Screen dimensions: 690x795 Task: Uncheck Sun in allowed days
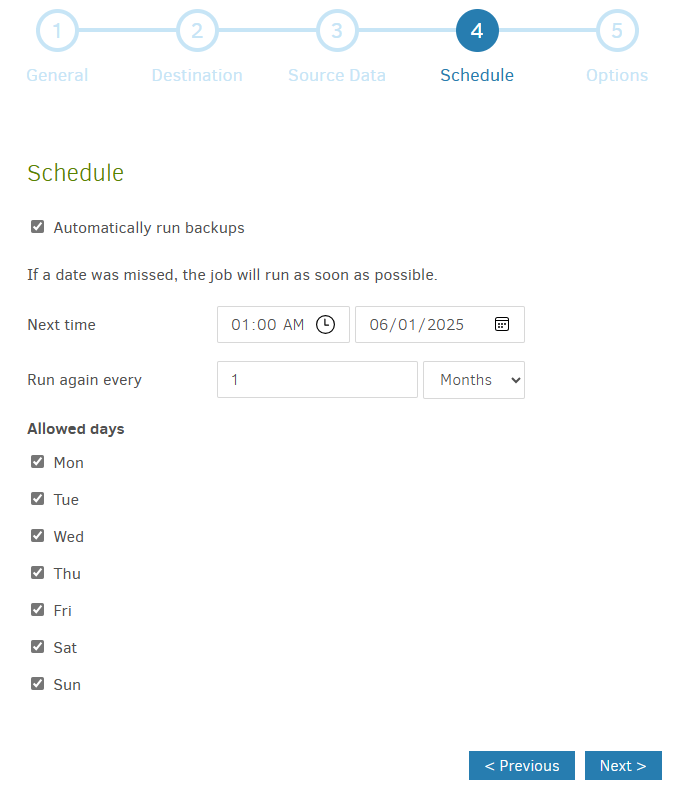click(x=38, y=684)
